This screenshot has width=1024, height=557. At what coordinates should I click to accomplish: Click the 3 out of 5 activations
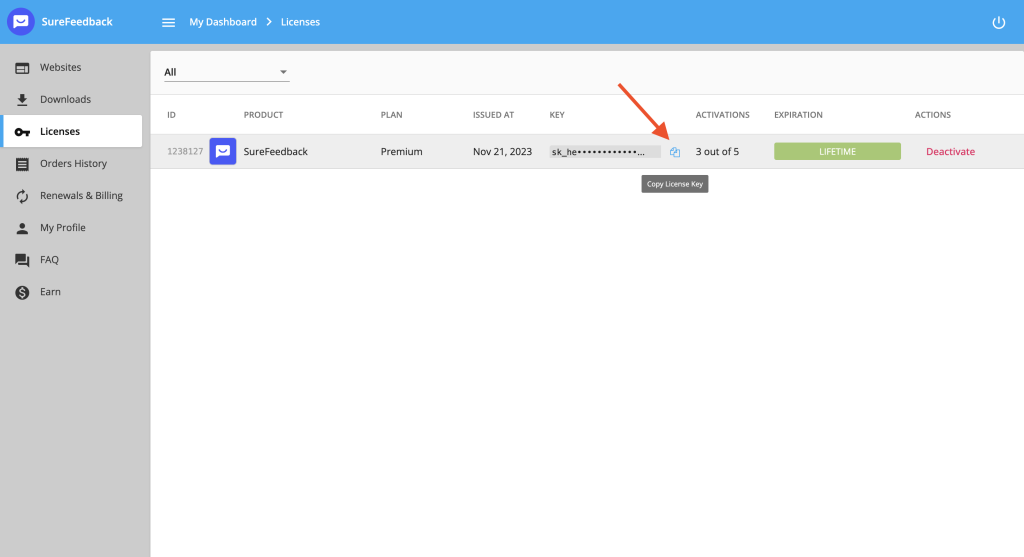pyautogui.click(x=717, y=151)
